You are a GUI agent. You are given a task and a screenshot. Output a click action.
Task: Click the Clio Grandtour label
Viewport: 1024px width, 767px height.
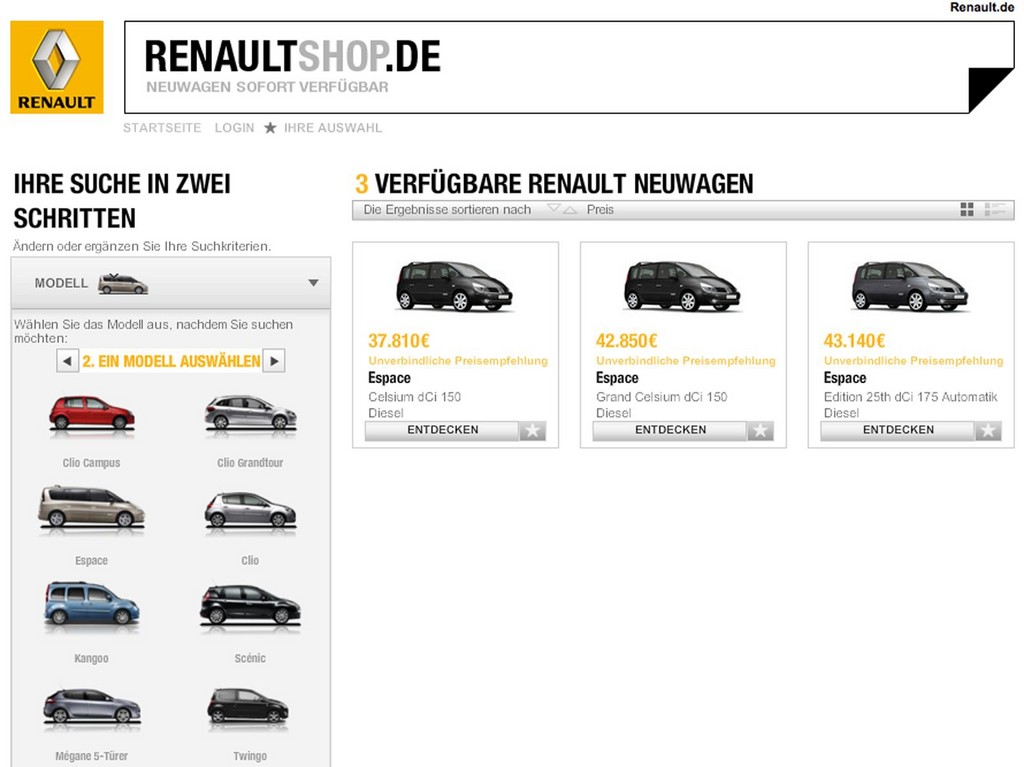click(250, 463)
